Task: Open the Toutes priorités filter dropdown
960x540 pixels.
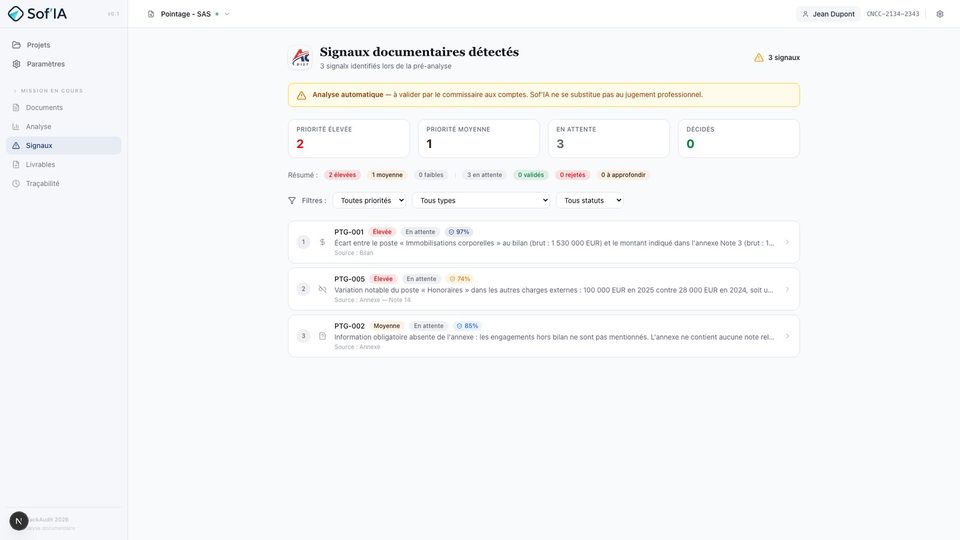Action: tap(369, 200)
